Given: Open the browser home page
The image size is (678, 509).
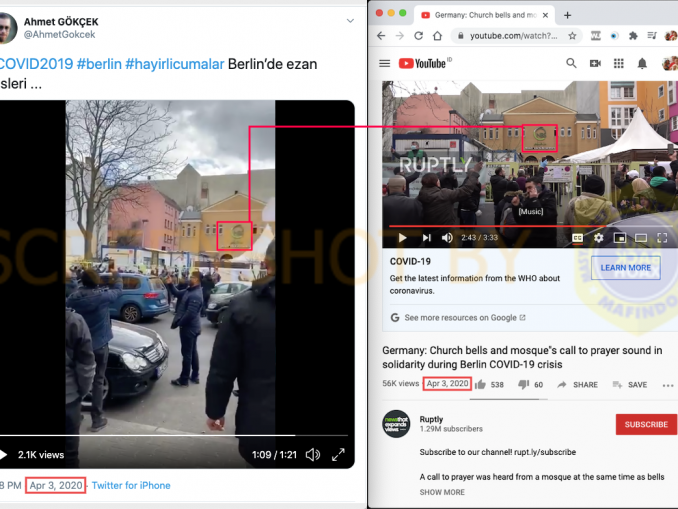Looking at the screenshot, I should click(x=438, y=36).
